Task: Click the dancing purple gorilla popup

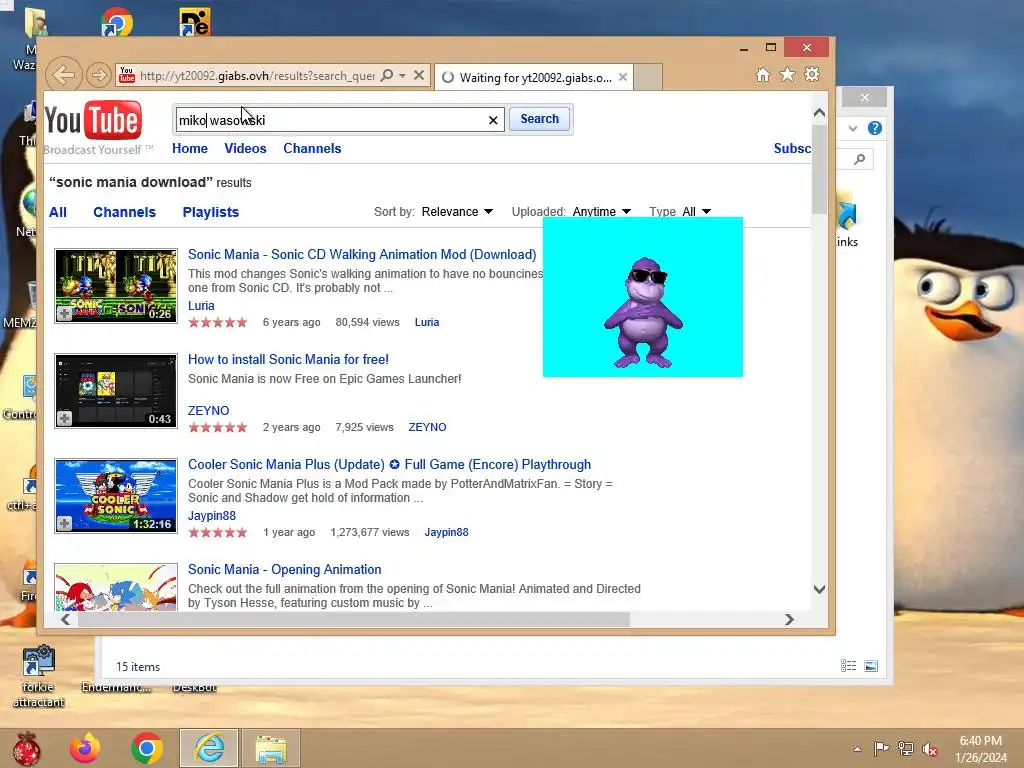Action: tap(643, 297)
